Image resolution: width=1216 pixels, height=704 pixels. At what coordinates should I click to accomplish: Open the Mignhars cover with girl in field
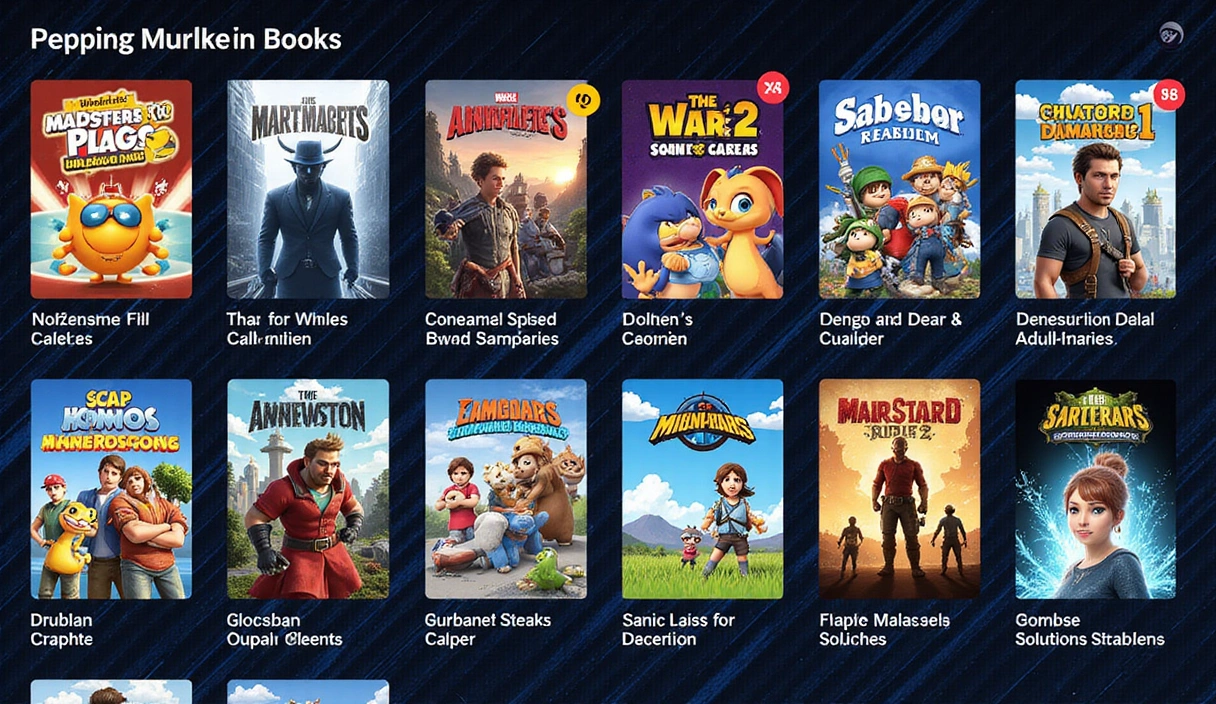coord(702,488)
